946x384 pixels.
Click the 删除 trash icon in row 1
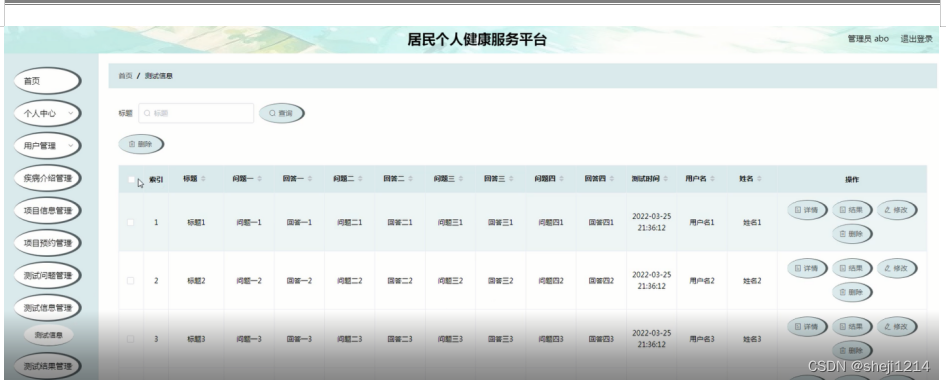pyautogui.click(x=842, y=234)
